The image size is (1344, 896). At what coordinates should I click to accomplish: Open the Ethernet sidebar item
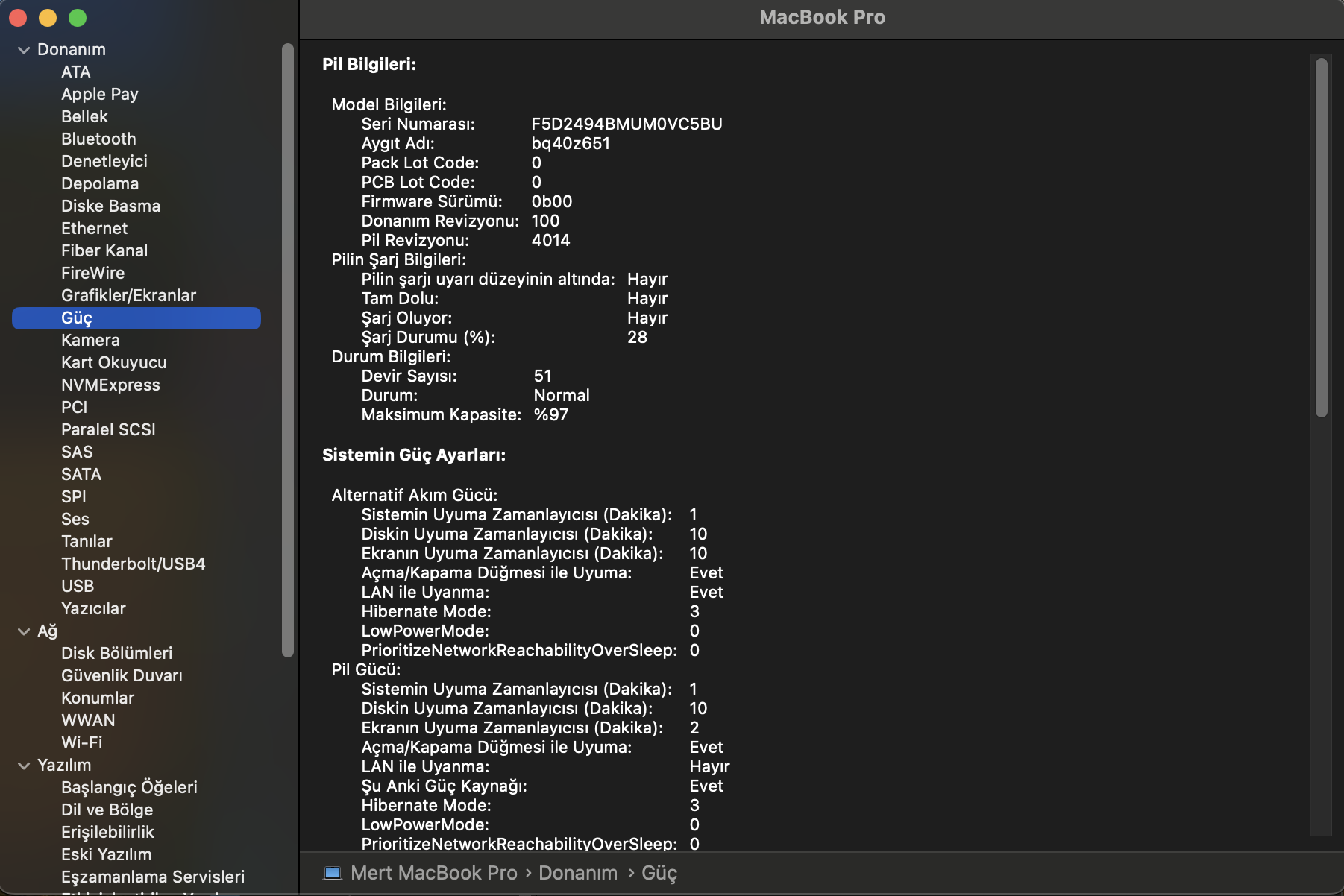pos(94,228)
